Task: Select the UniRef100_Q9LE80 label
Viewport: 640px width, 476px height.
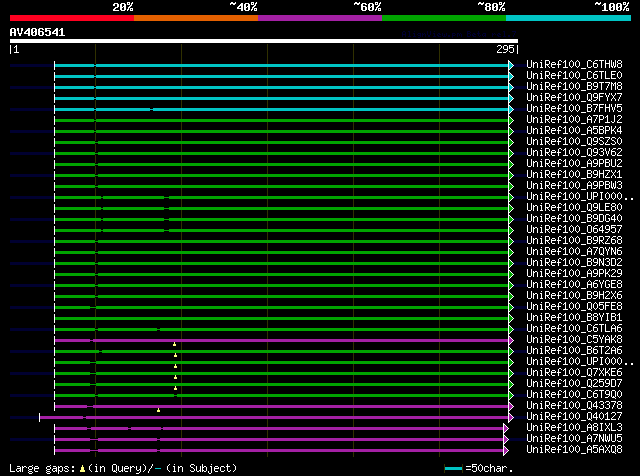Action: pos(574,207)
